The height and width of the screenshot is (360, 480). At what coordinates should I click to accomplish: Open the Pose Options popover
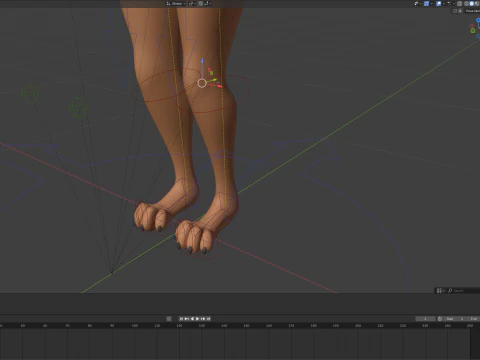(473, 11)
